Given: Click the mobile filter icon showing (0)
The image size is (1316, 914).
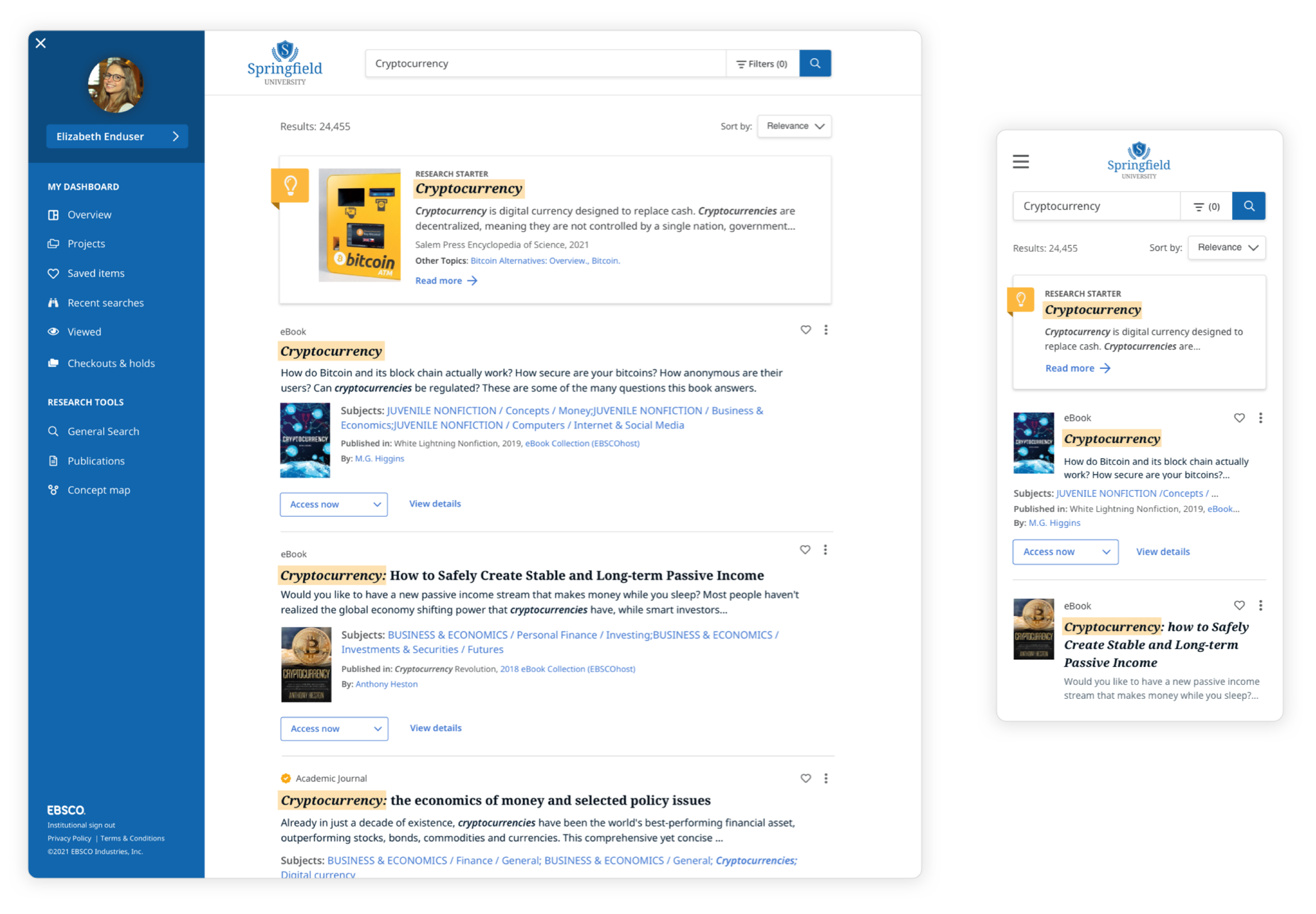Looking at the screenshot, I should 1206,206.
